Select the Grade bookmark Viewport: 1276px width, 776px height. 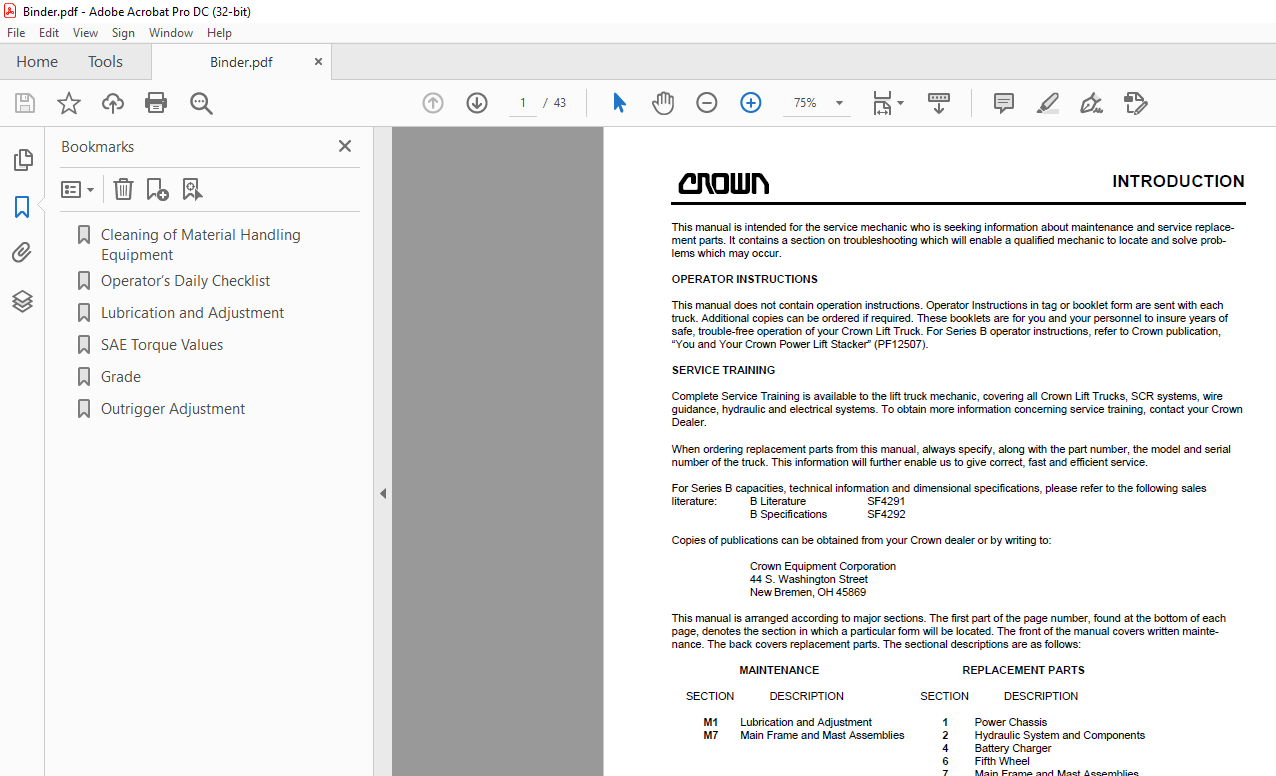tap(121, 377)
